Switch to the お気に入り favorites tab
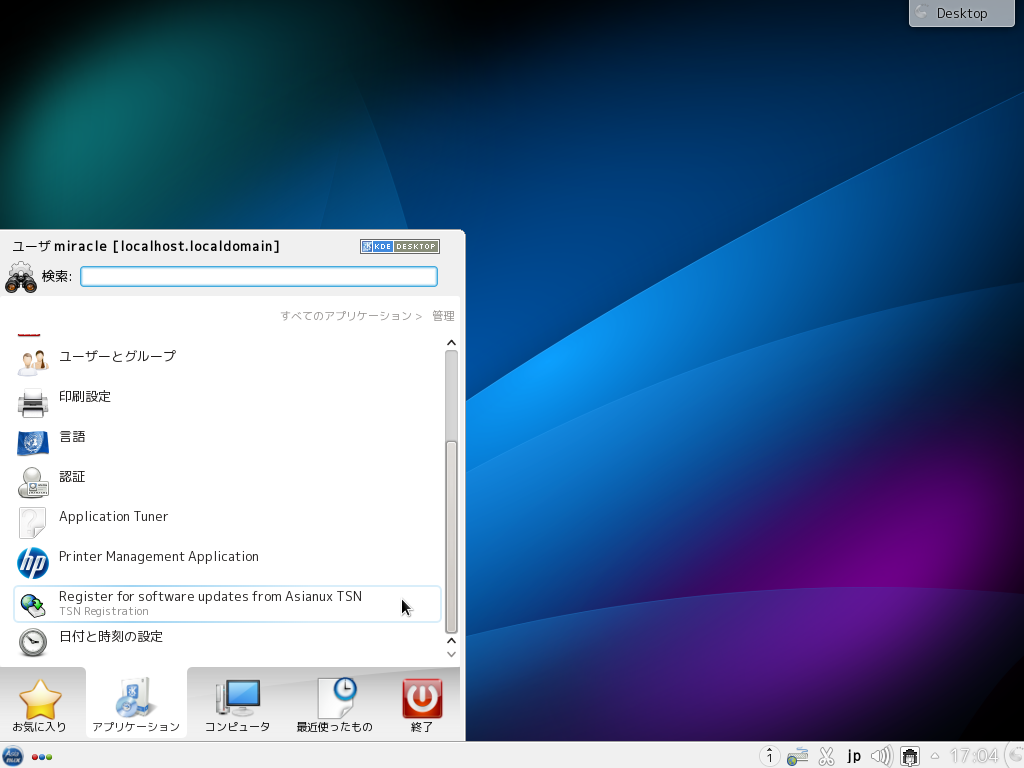Screen dimensions: 1024x768 pyautogui.click(x=40, y=705)
